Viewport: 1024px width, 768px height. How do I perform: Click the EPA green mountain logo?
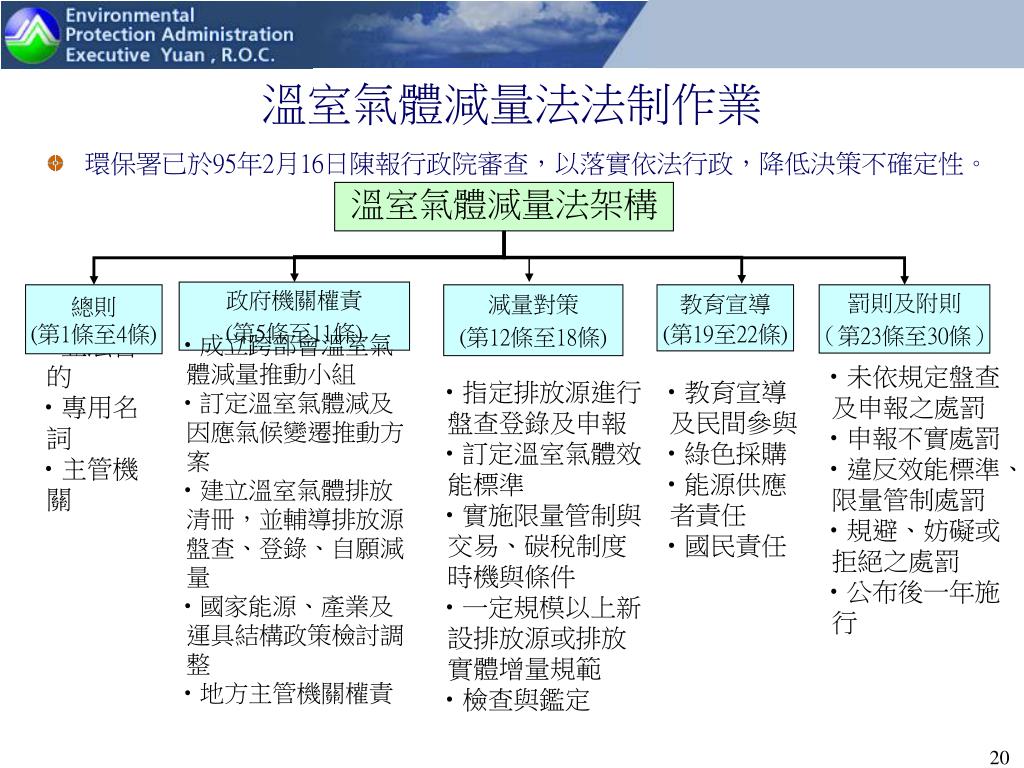coord(32,35)
